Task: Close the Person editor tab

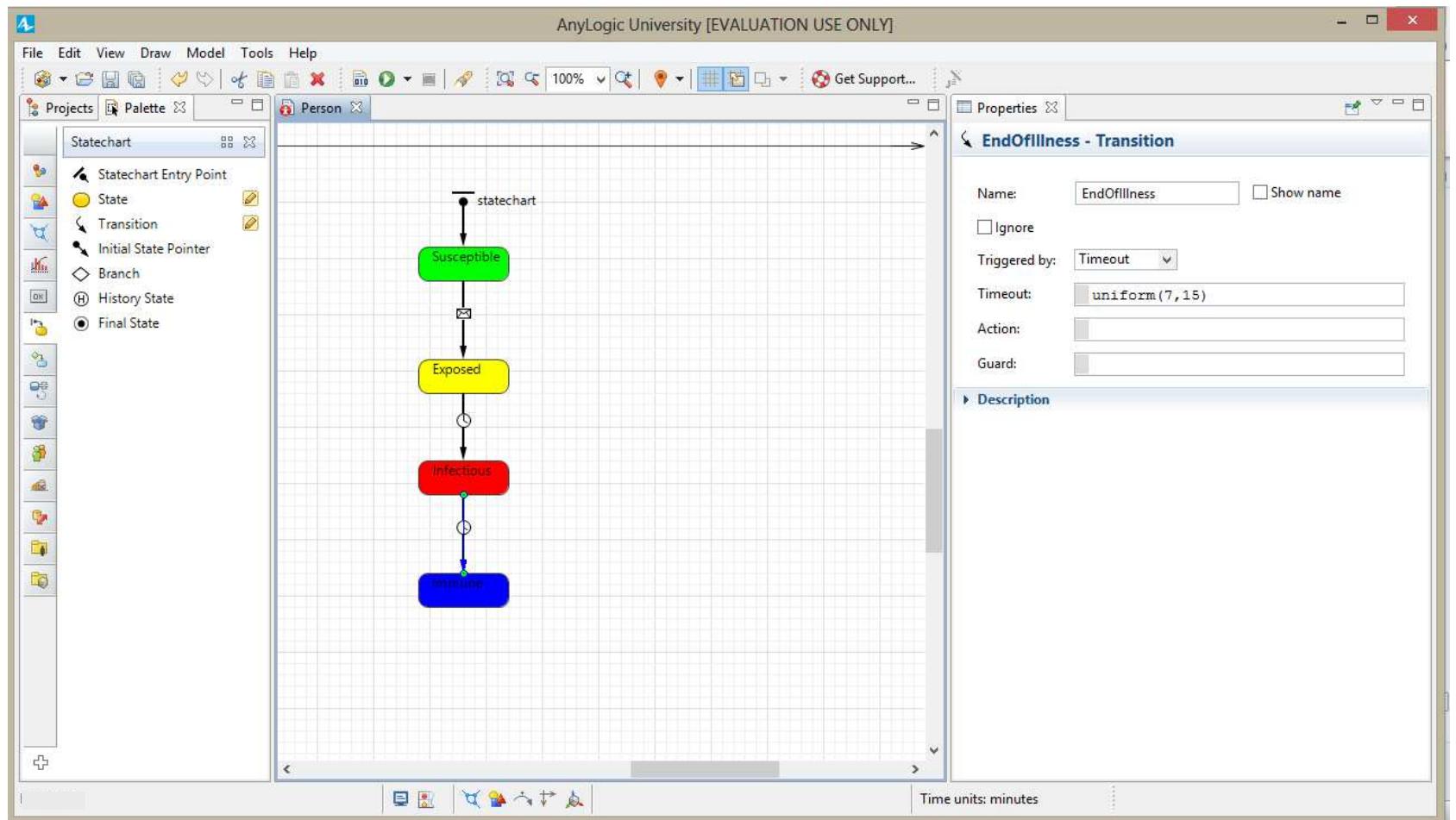Action: tap(355, 108)
